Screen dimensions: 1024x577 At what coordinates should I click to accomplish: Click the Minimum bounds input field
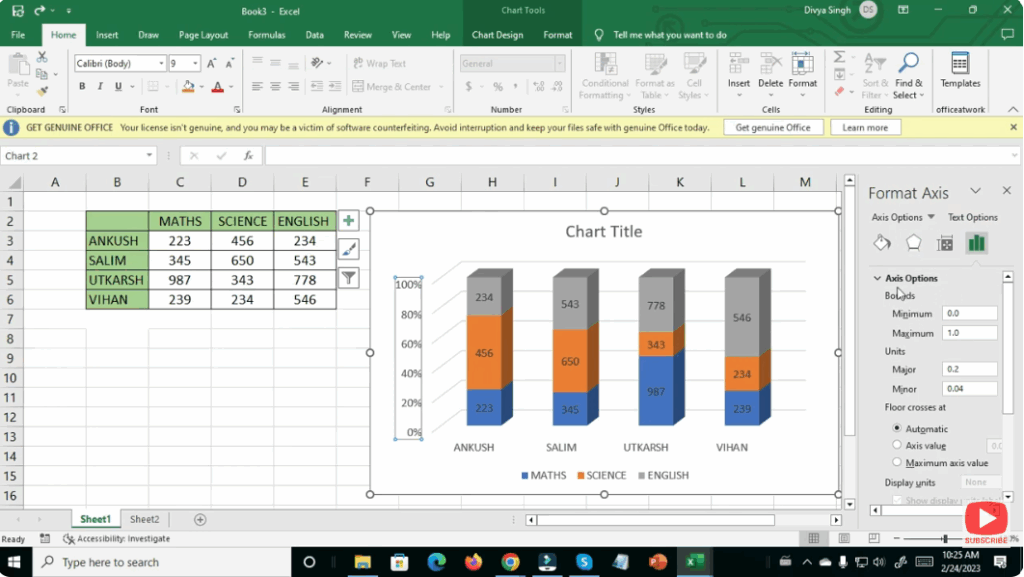(968, 314)
